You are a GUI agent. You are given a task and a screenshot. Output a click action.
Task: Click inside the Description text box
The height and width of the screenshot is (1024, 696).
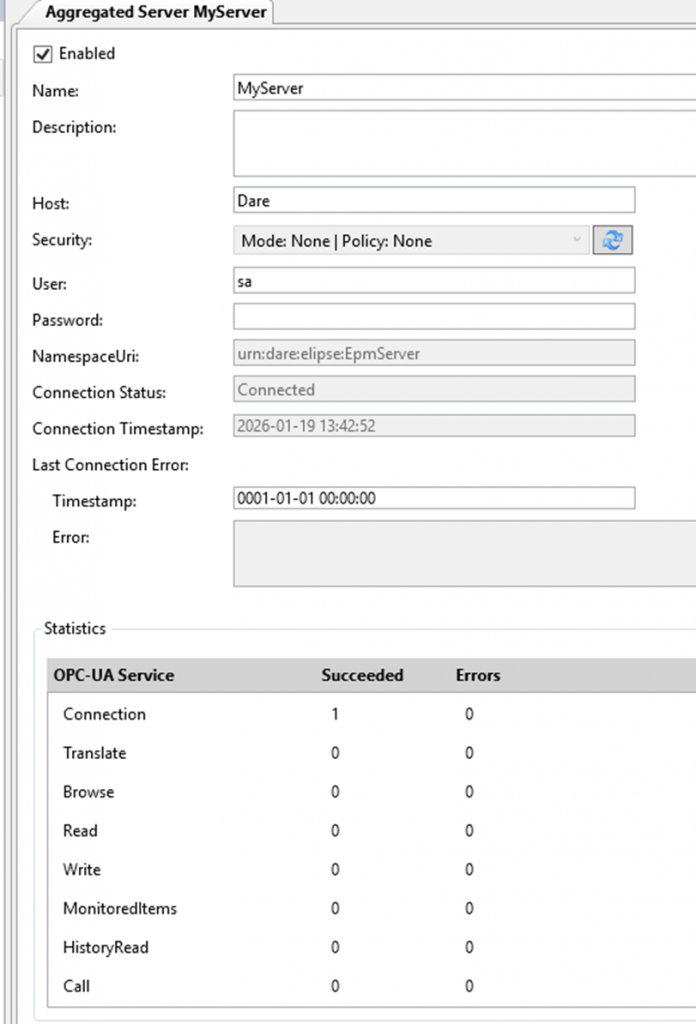[x=460, y=143]
